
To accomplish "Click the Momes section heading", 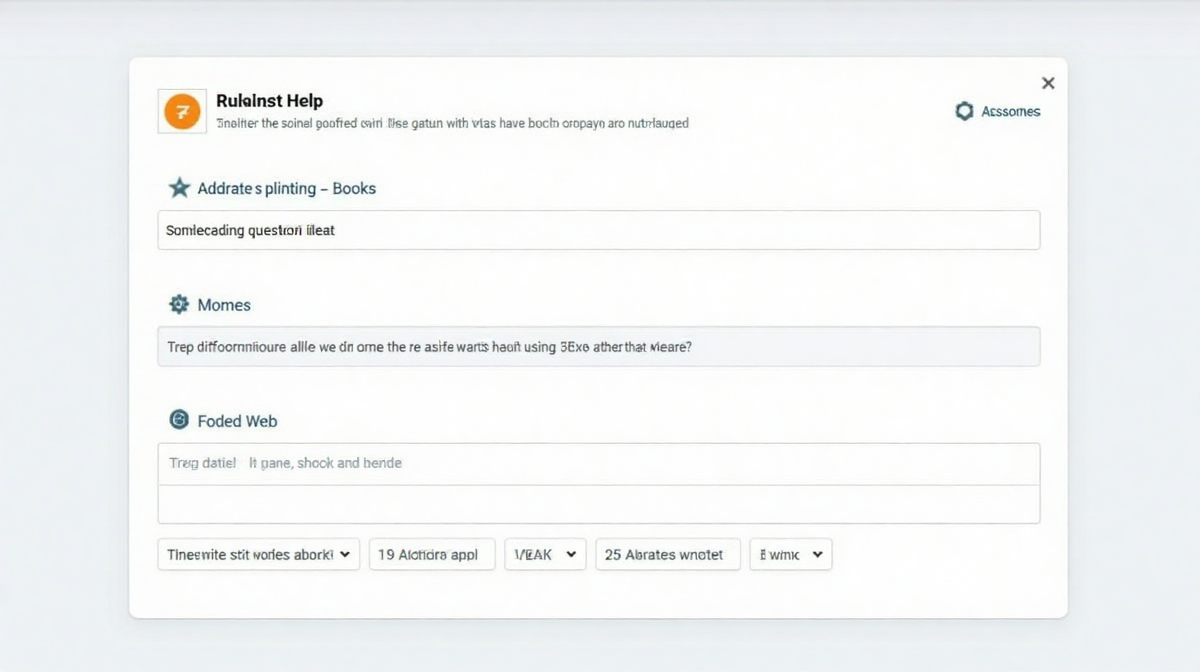I will (224, 305).
